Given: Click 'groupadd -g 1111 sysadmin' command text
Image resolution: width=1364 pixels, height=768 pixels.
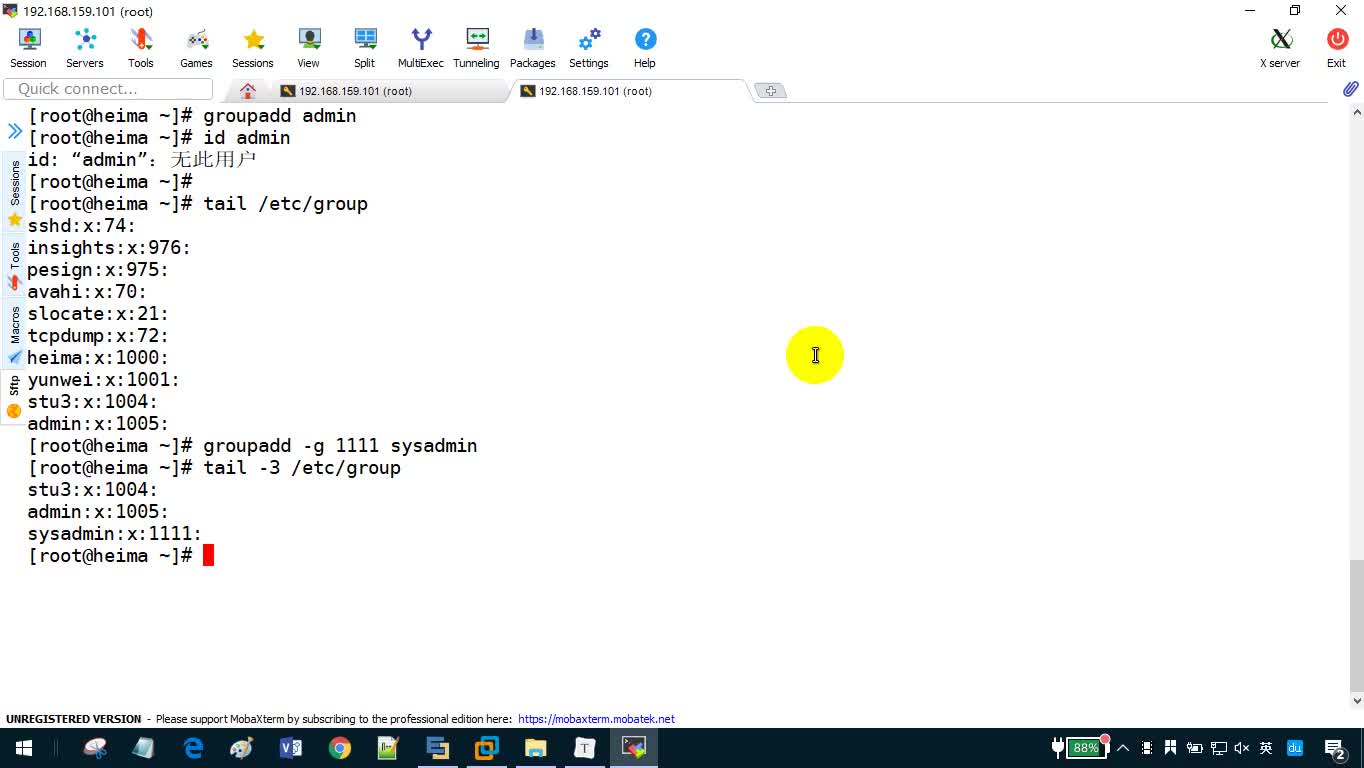Looking at the screenshot, I should [340, 446].
